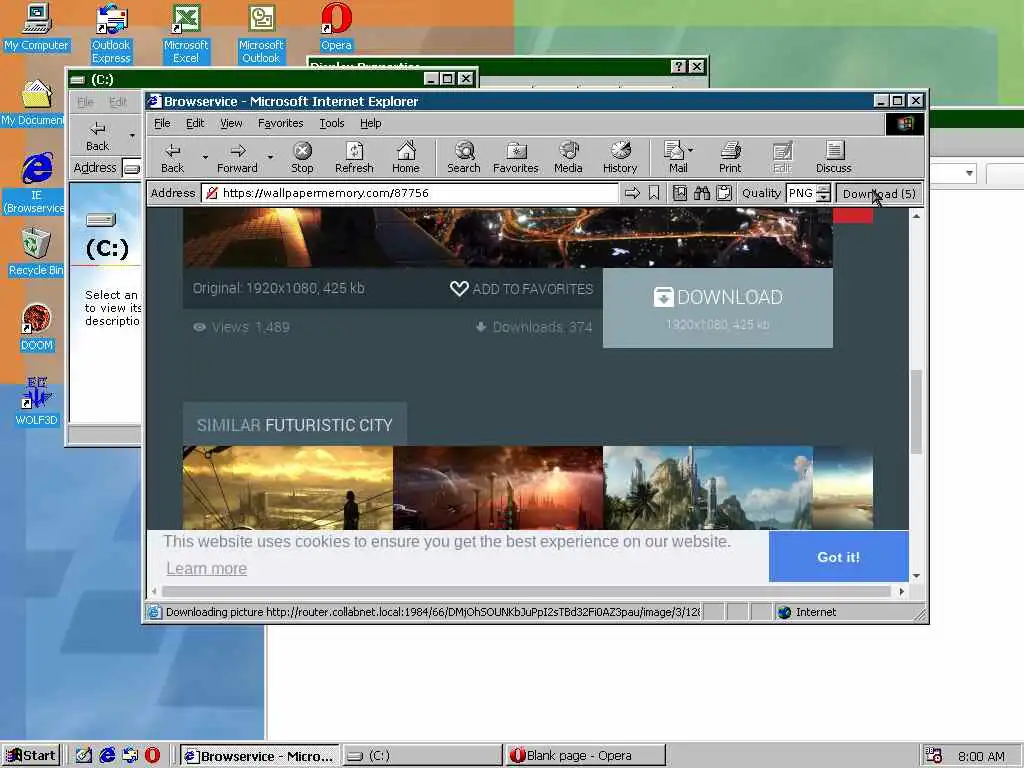Open the File menu in Internet Explorer
Viewport: 1024px width, 768px height.
click(x=162, y=123)
